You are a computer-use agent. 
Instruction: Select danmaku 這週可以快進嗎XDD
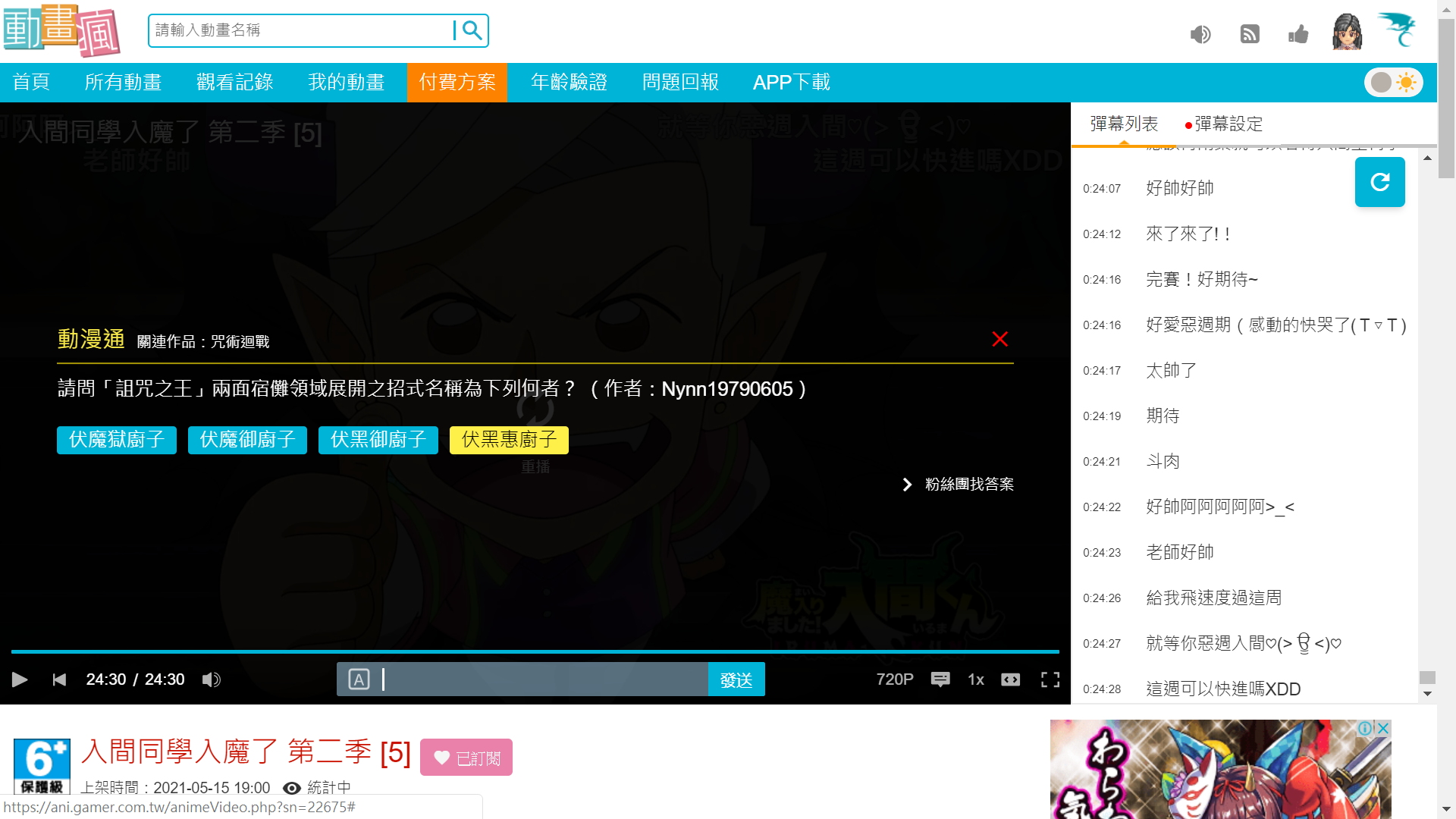click(x=1223, y=689)
